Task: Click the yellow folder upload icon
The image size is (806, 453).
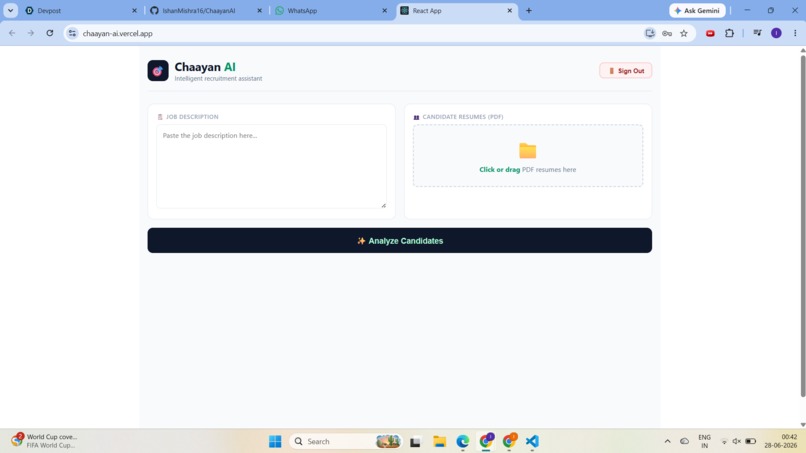Action: click(527, 151)
